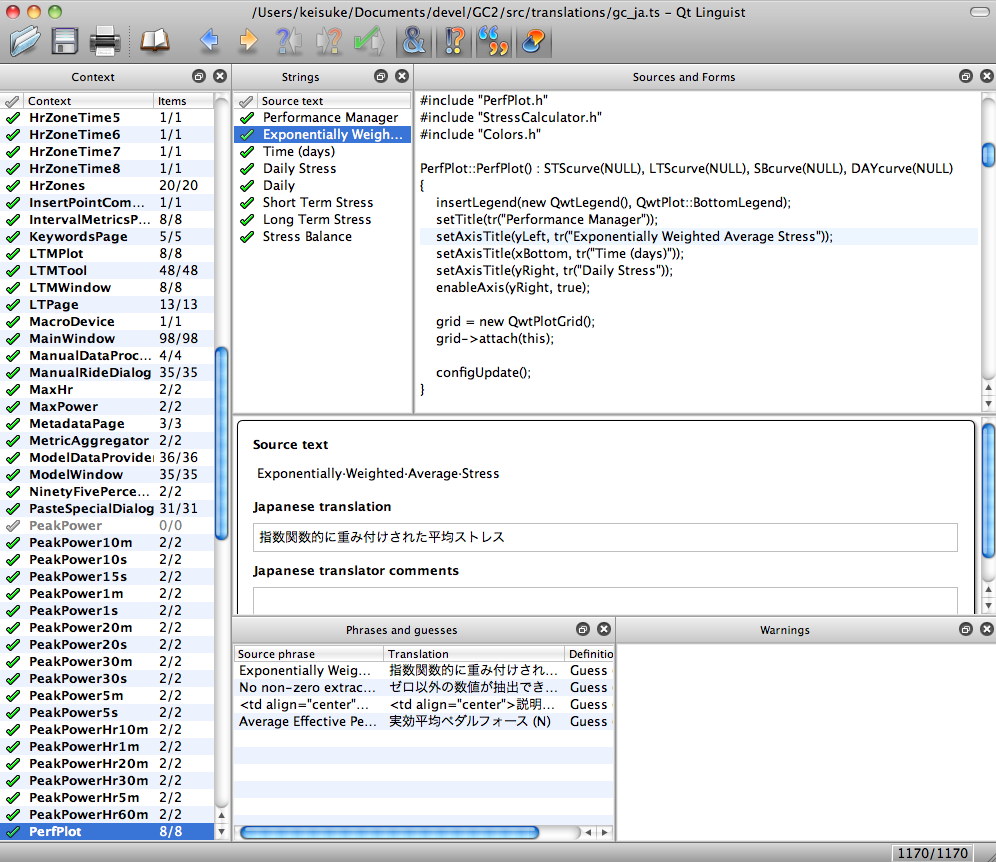Screen dimensions: 996x862
Task: Click the Context list vertical scrollbar thumb
Action: click(221, 443)
